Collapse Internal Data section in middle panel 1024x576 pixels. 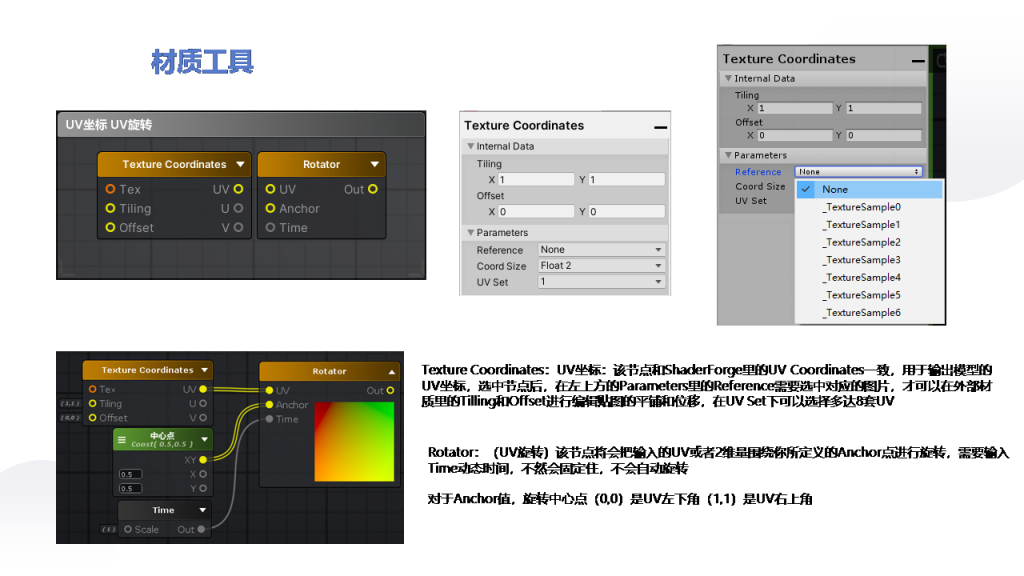point(471,146)
